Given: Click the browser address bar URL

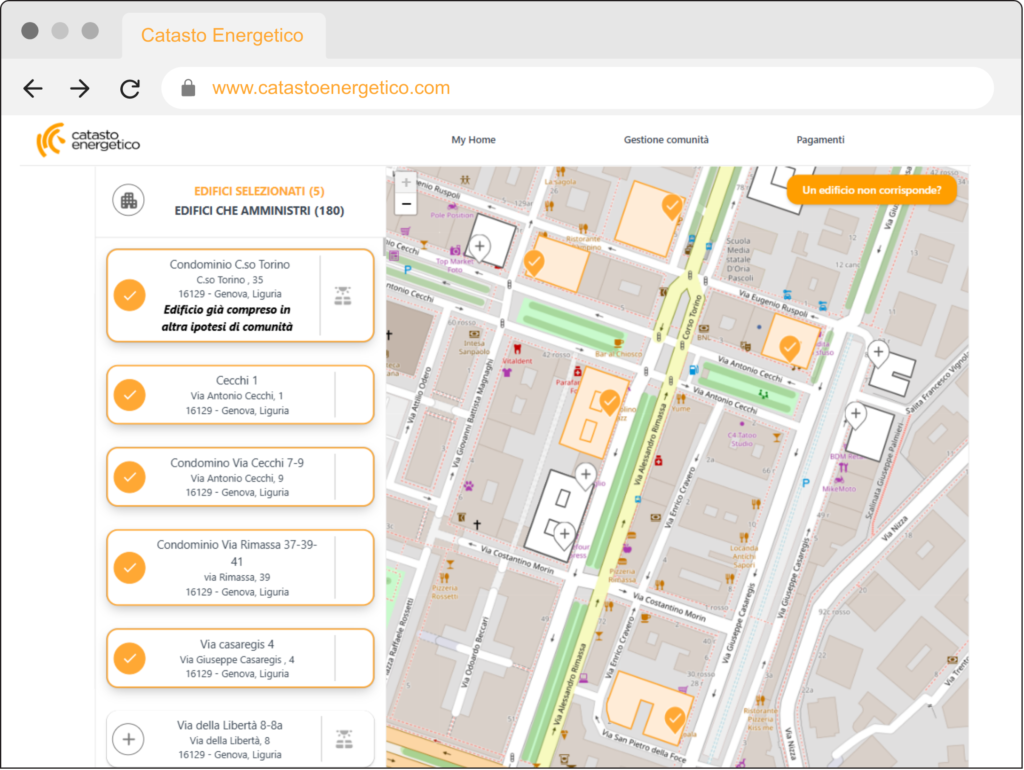Looking at the screenshot, I should click(331, 89).
